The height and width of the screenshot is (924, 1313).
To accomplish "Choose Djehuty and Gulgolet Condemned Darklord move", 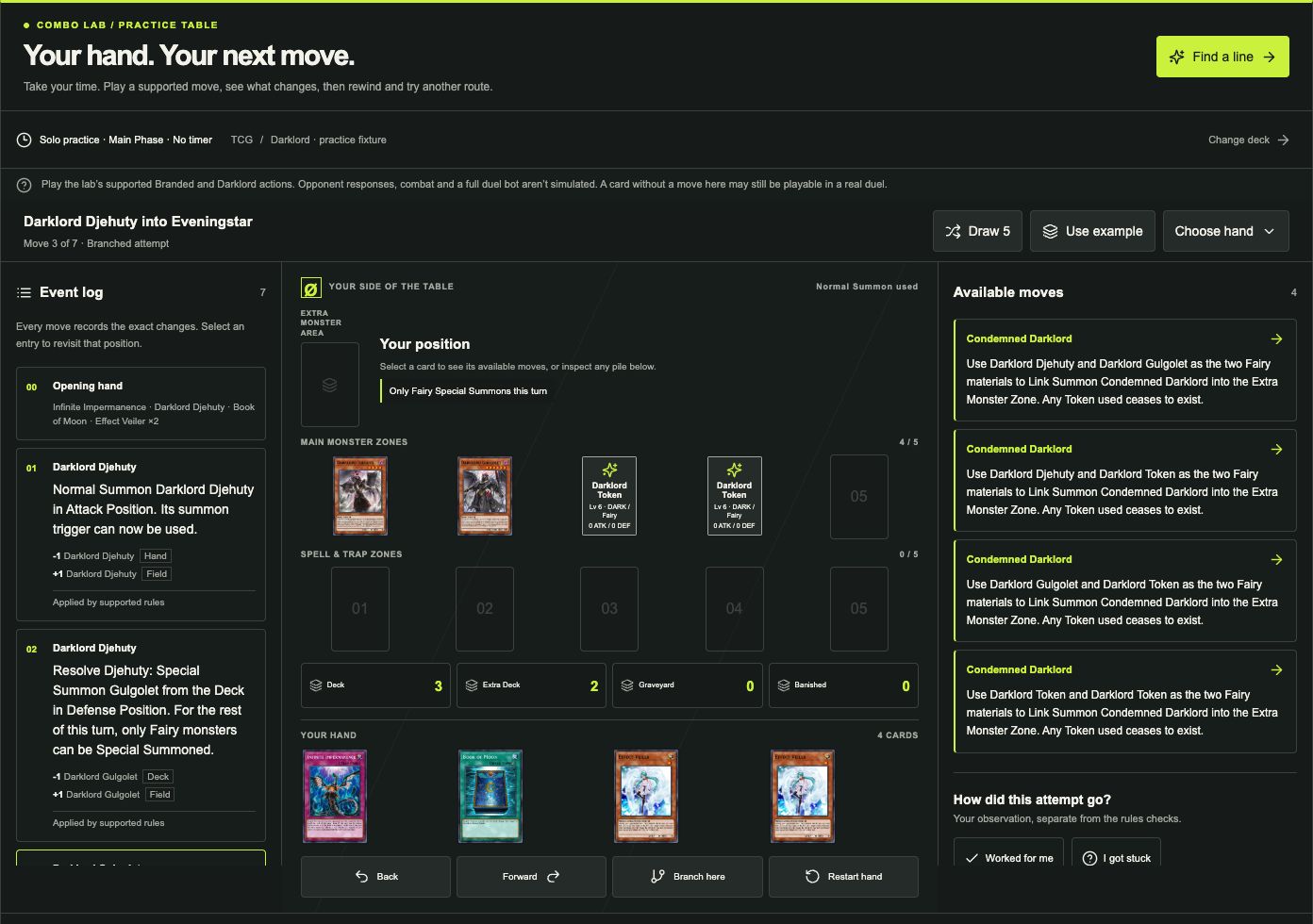I will 1124,370.
